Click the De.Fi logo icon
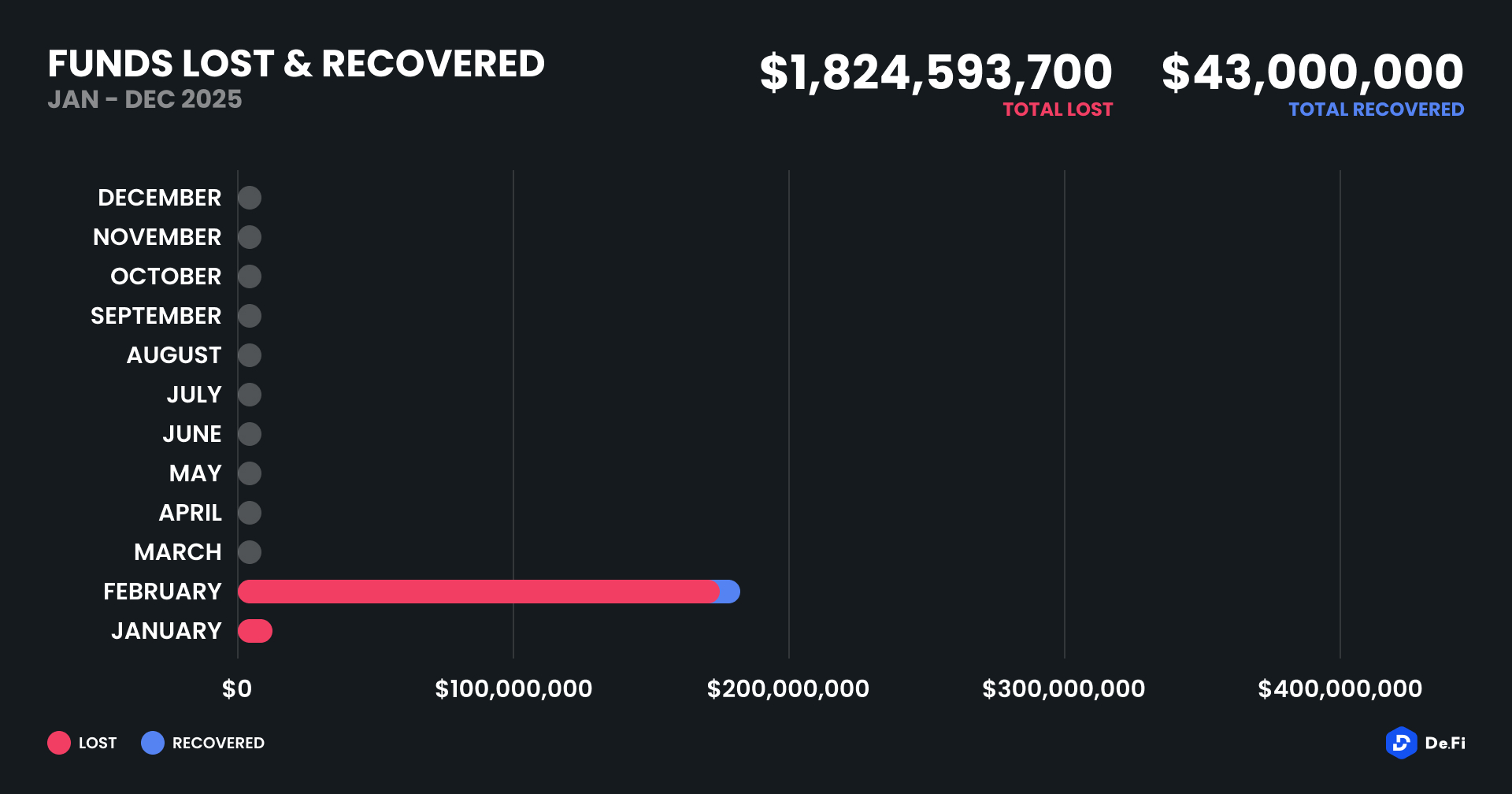This screenshot has width=1512, height=794. click(x=1401, y=743)
